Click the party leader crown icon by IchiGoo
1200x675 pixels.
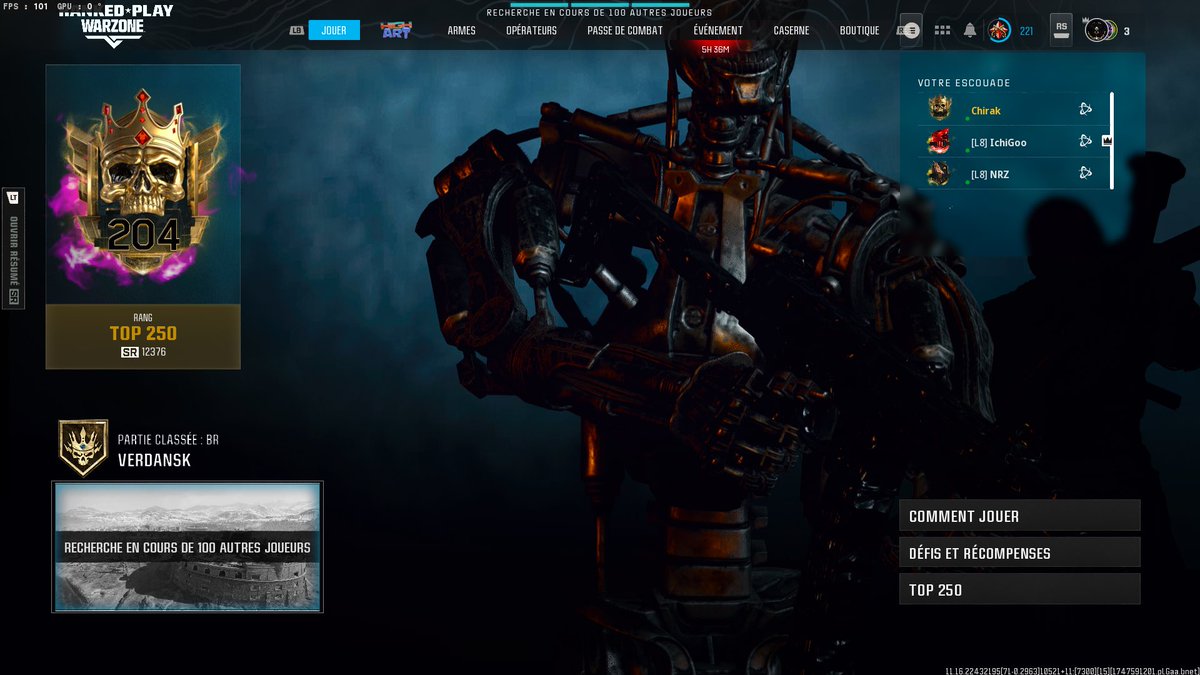pyautogui.click(x=1107, y=142)
